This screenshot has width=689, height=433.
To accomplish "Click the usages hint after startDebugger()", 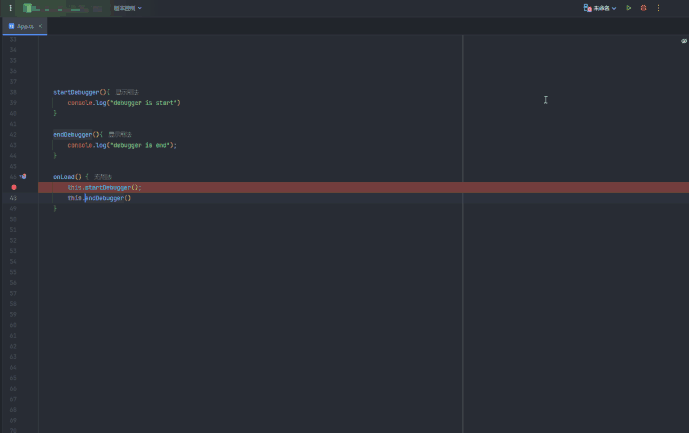I will (x=127, y=92).
